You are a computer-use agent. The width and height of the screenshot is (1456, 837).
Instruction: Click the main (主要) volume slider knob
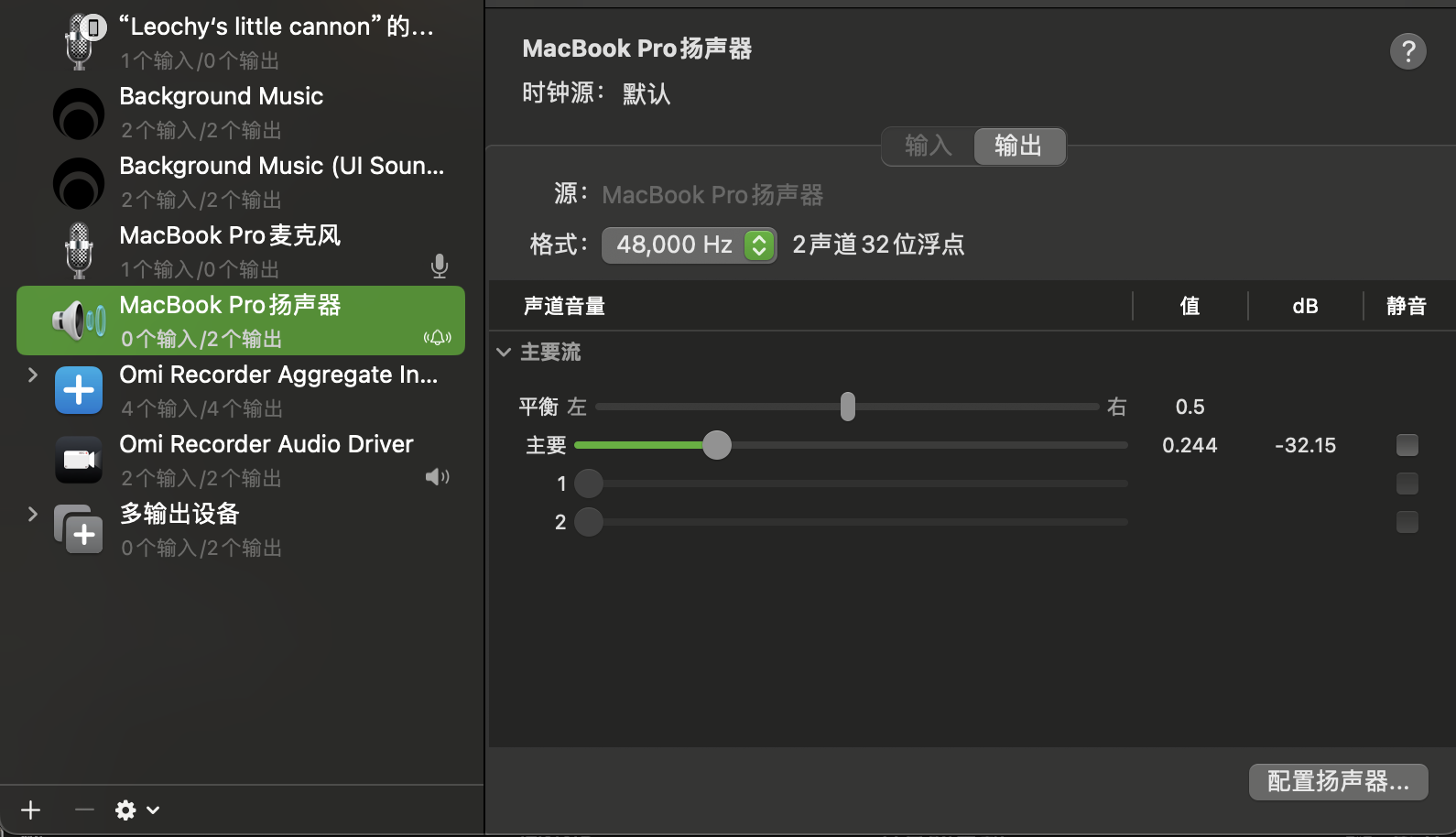(x=717, y=445)
